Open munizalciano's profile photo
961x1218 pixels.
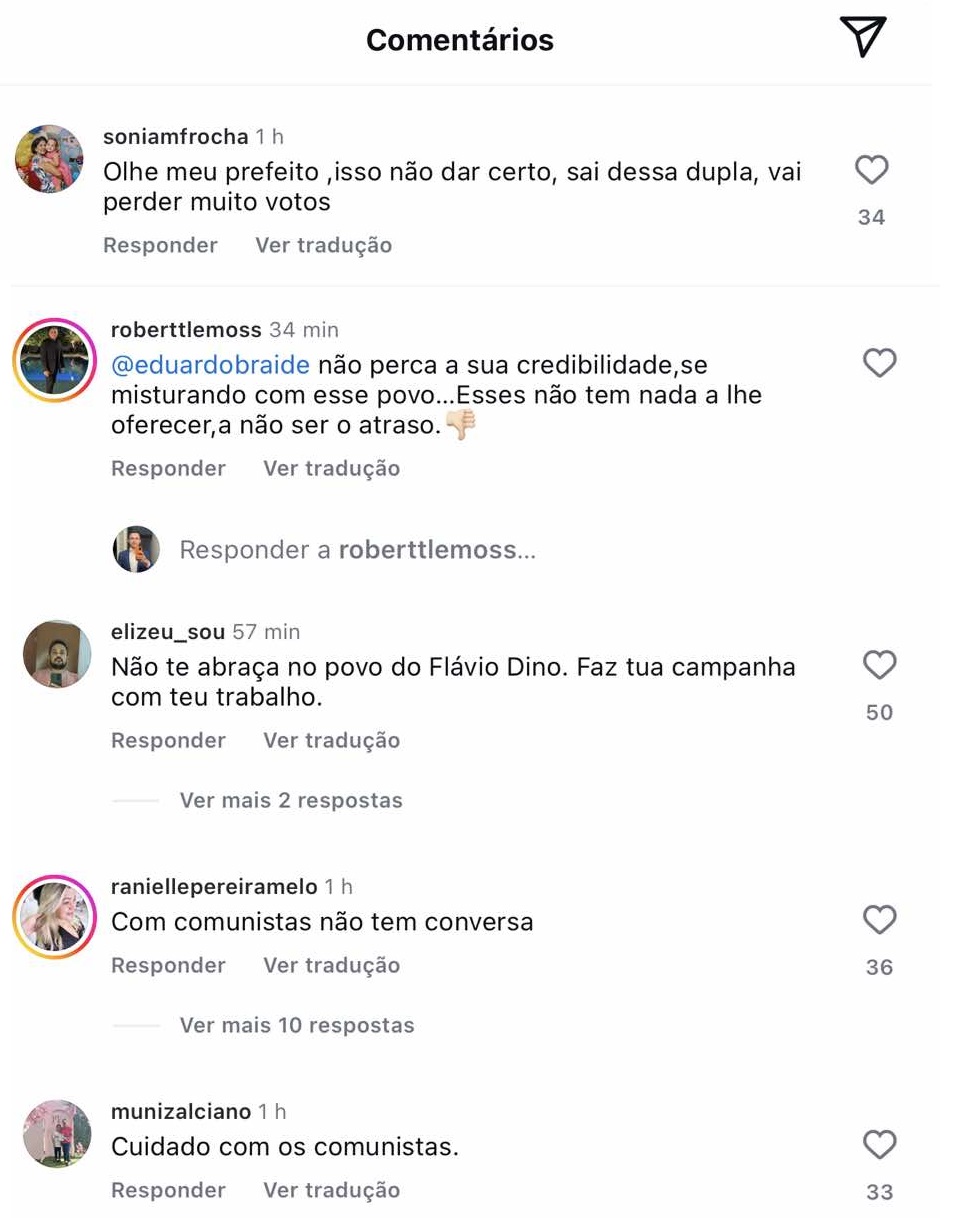tap(57, 1133)
